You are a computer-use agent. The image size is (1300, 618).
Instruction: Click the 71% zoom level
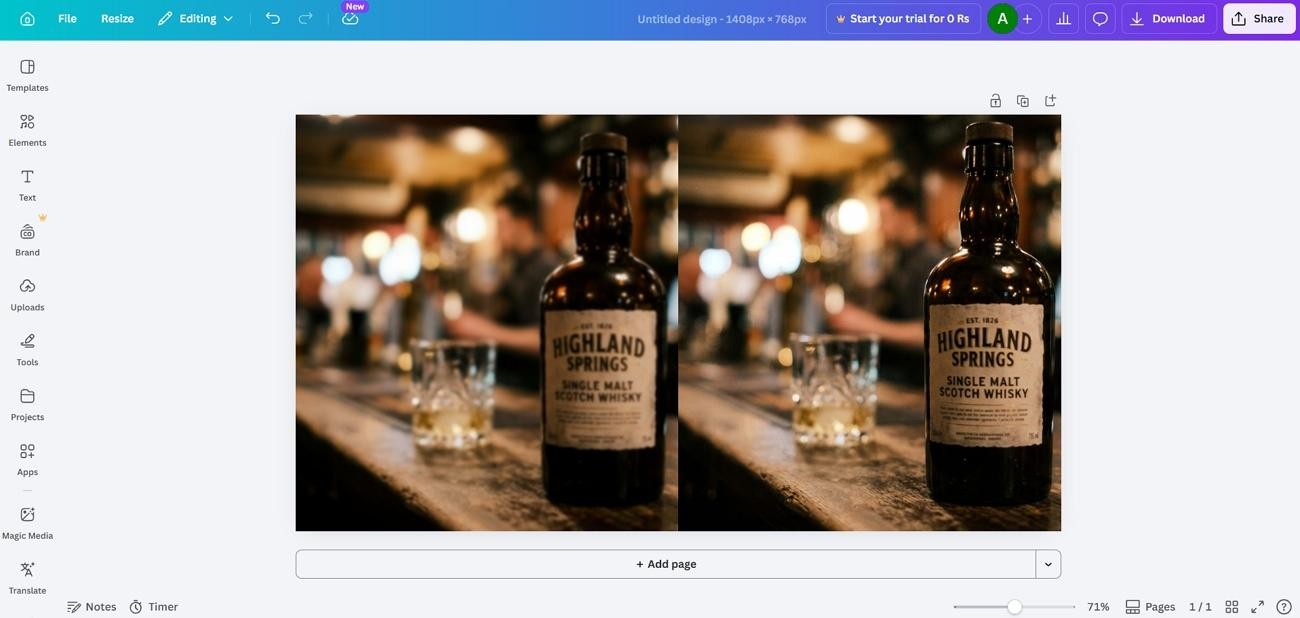pos(1098,607)
